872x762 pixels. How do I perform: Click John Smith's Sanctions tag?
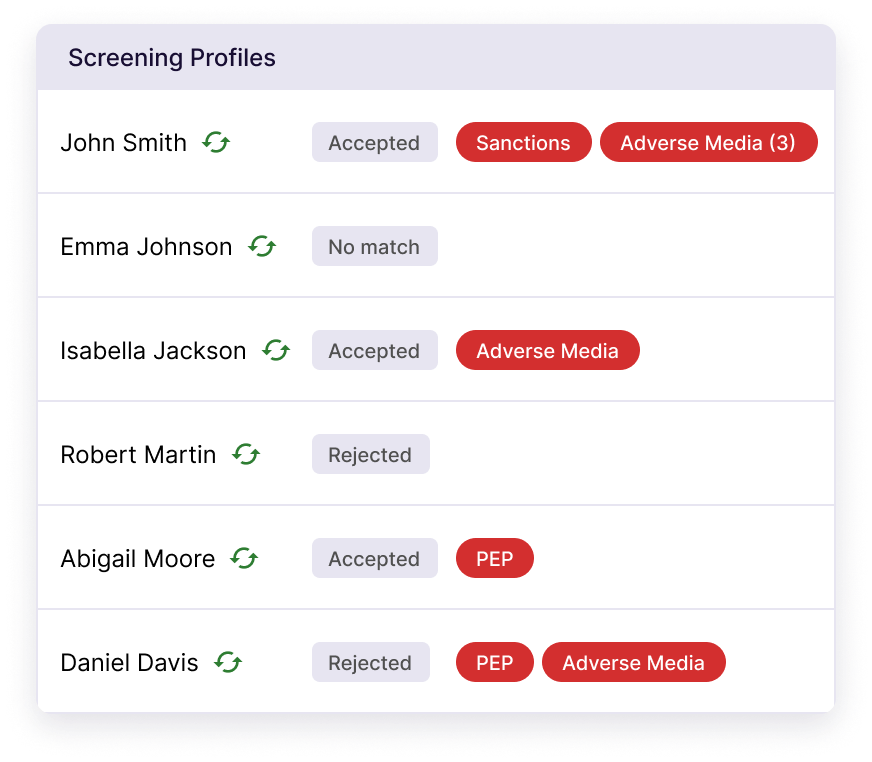pyautogui.click(x=523, y=143)
